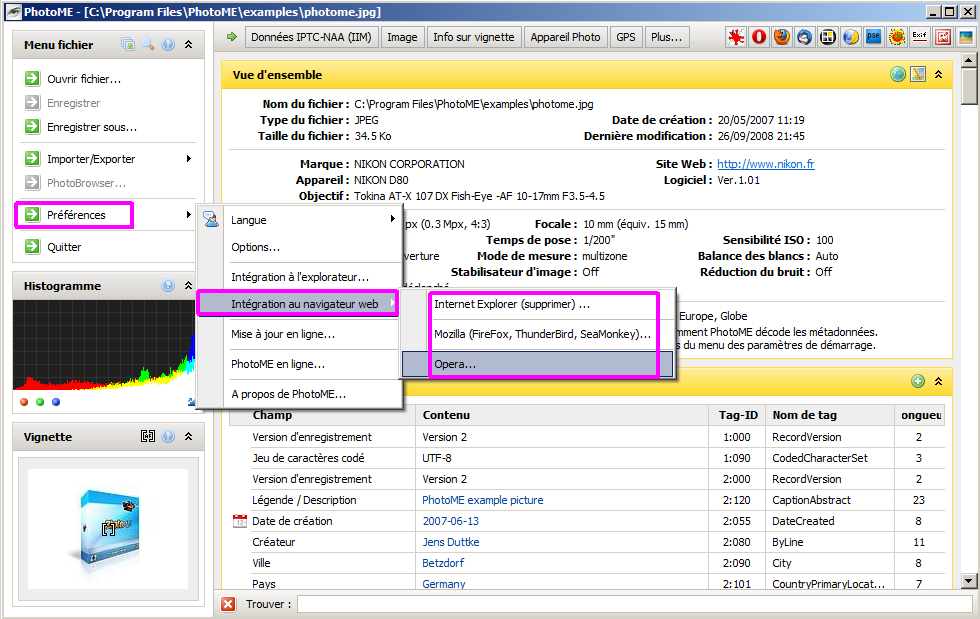Click the Trouver search field
Viewport: 980px width, 619px height.
click(634, 604)
